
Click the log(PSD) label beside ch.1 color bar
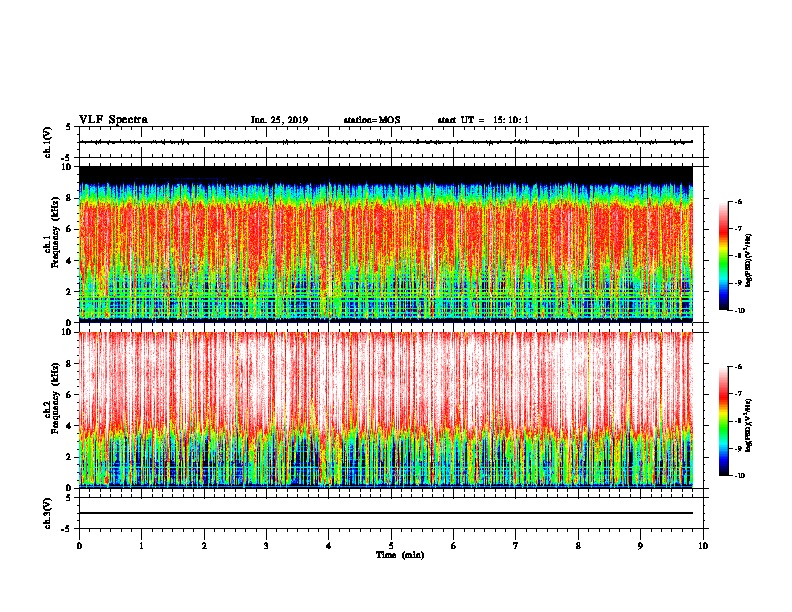pos(748,261)
